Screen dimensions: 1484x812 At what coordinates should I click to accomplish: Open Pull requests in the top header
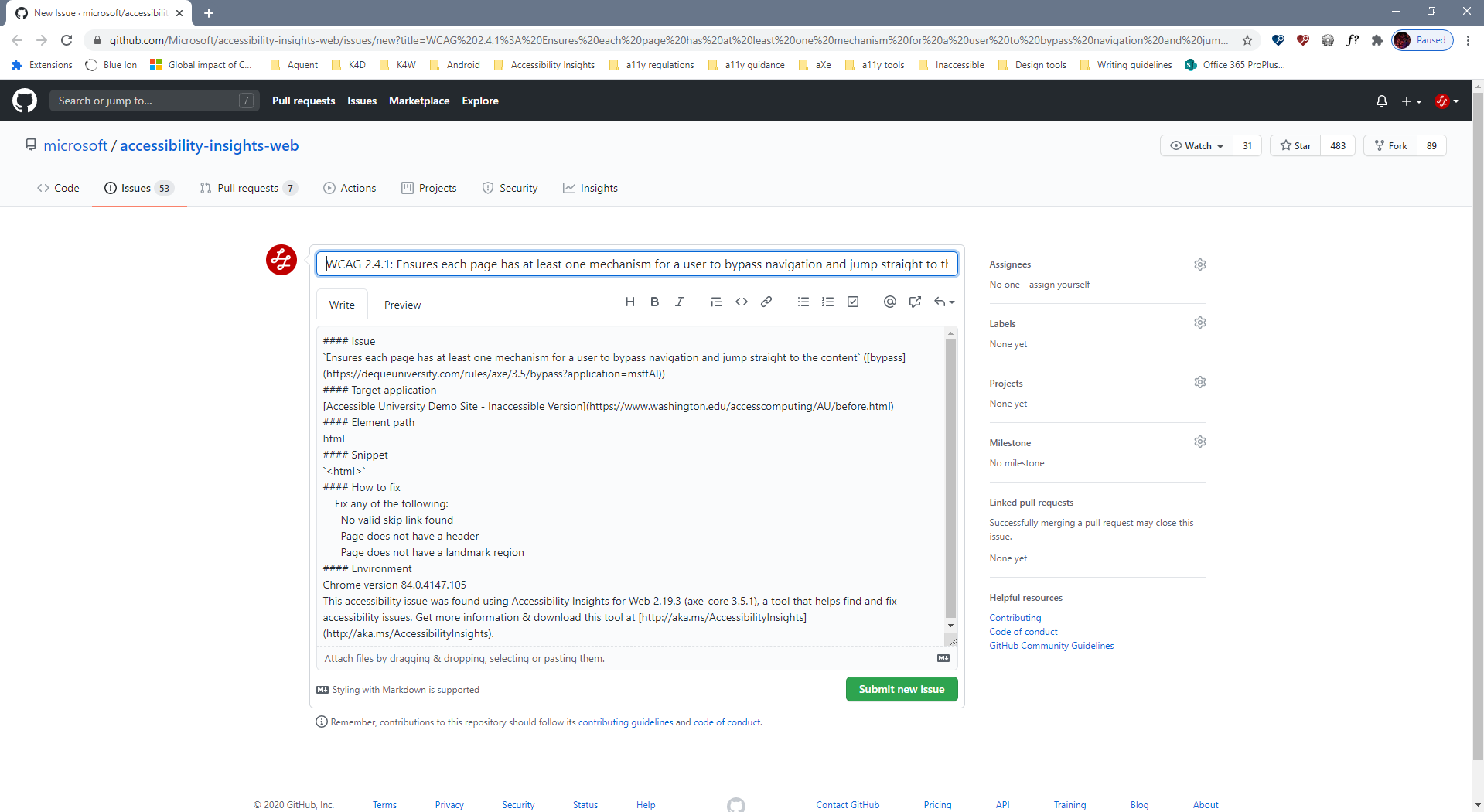click(x=303, y=101)
